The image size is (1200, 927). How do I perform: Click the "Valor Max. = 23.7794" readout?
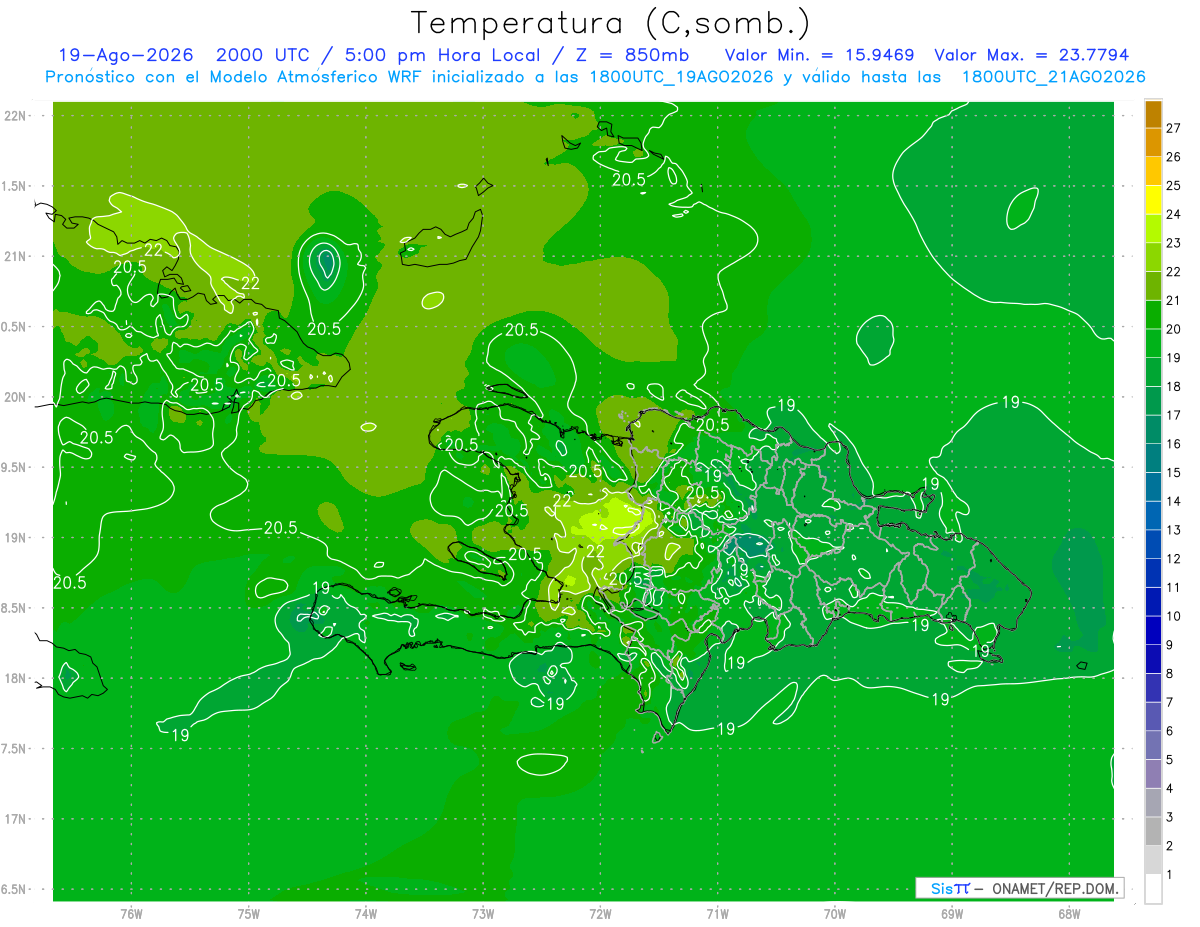(x=1032, y=55)
